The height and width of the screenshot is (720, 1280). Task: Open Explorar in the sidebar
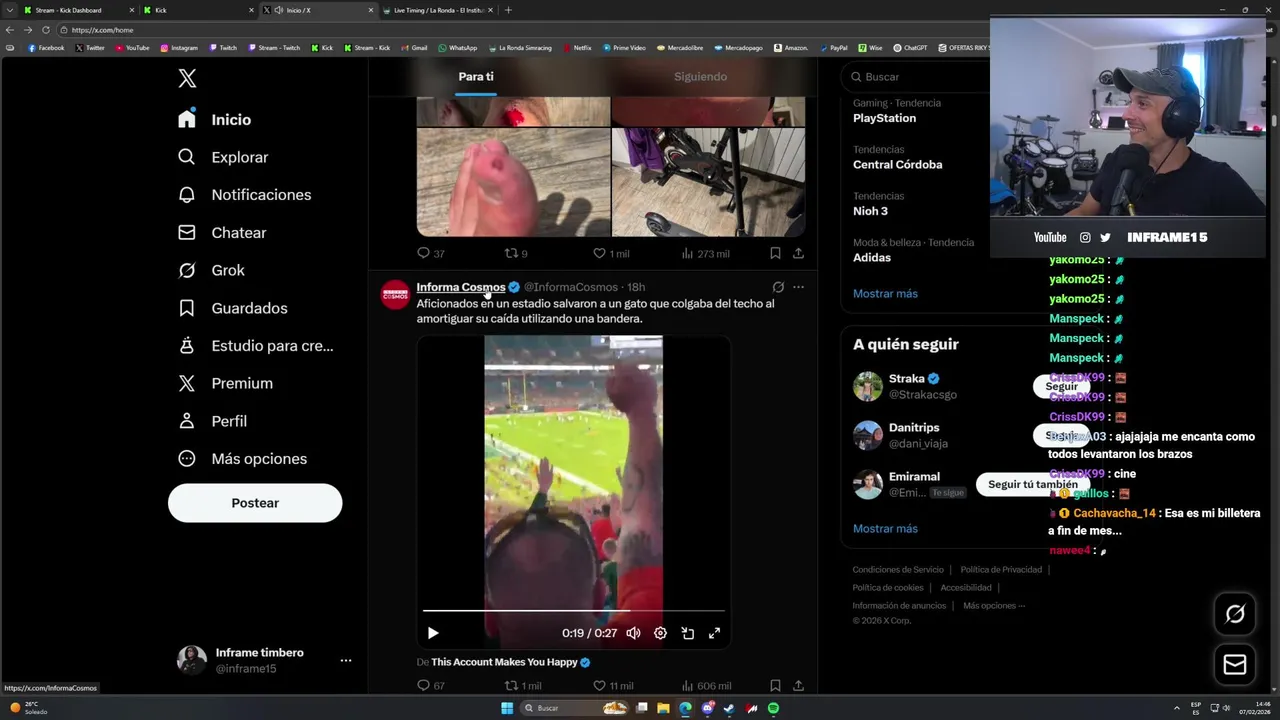223,157
